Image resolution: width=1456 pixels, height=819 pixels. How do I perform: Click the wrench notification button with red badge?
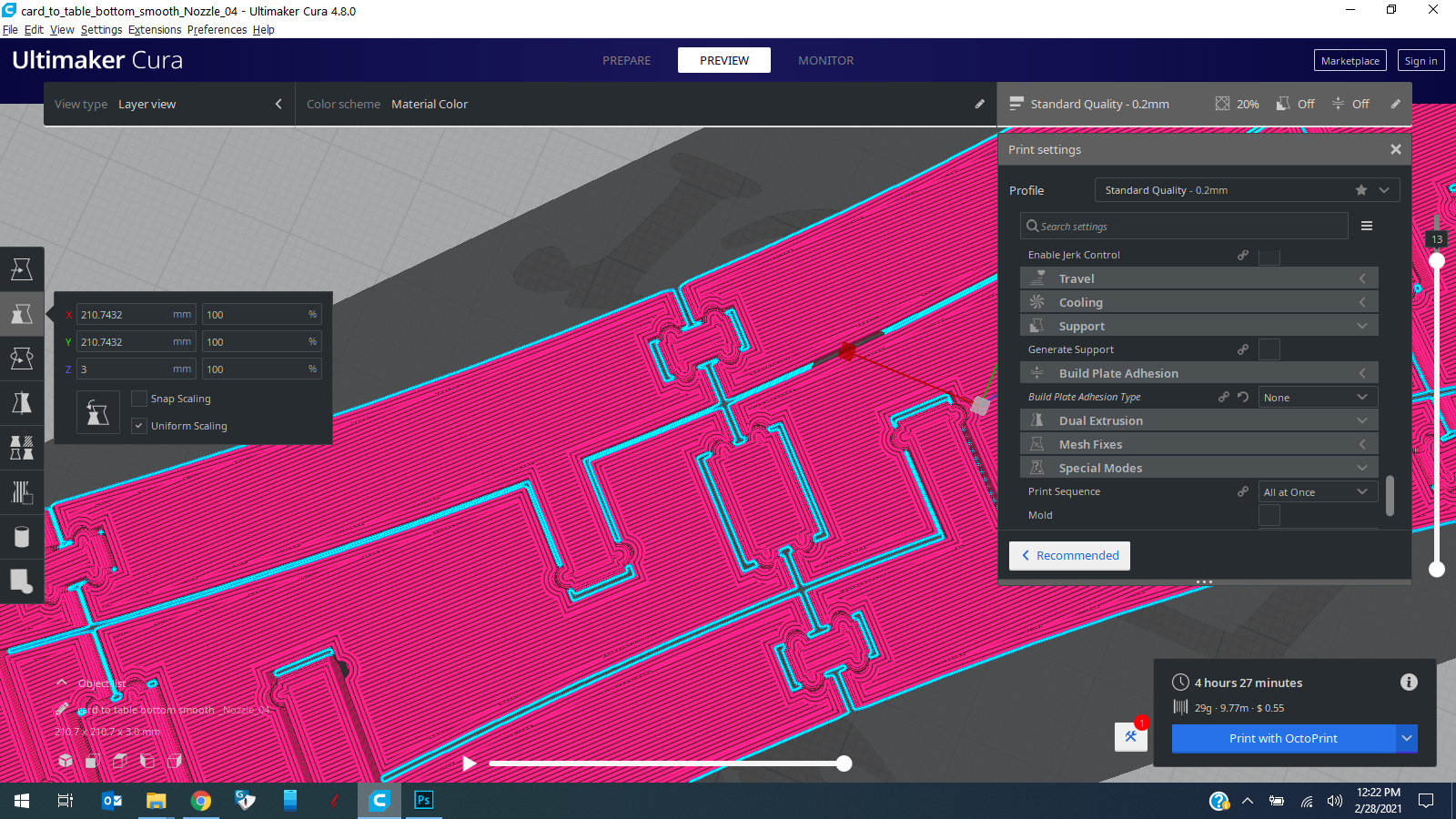pyautogui.click(x=1131, y=736)
